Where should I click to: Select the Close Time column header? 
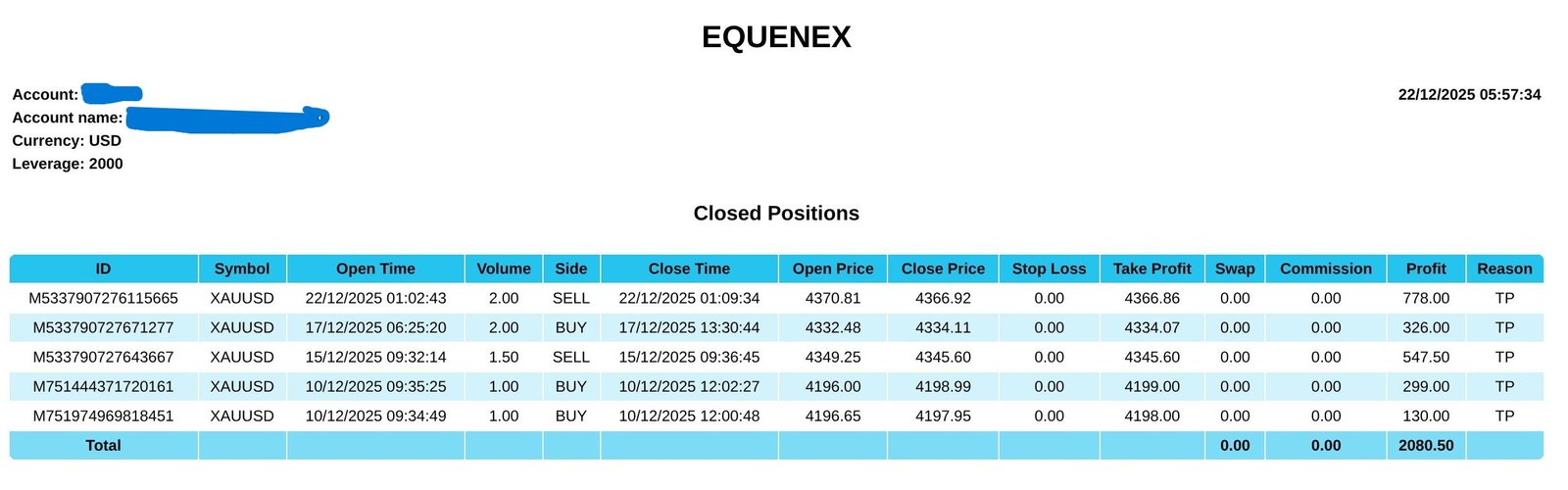(689, 269)
